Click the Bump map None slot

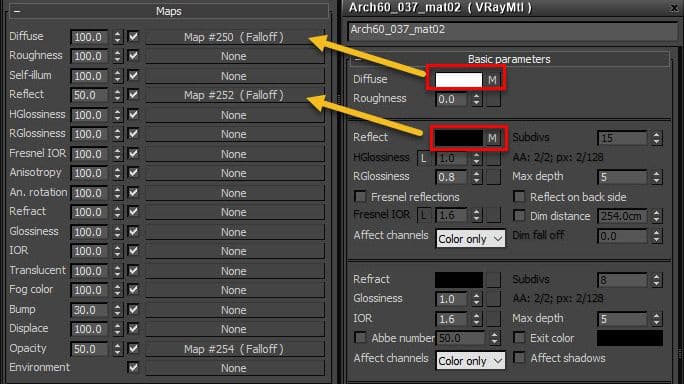tap(235, 310)
